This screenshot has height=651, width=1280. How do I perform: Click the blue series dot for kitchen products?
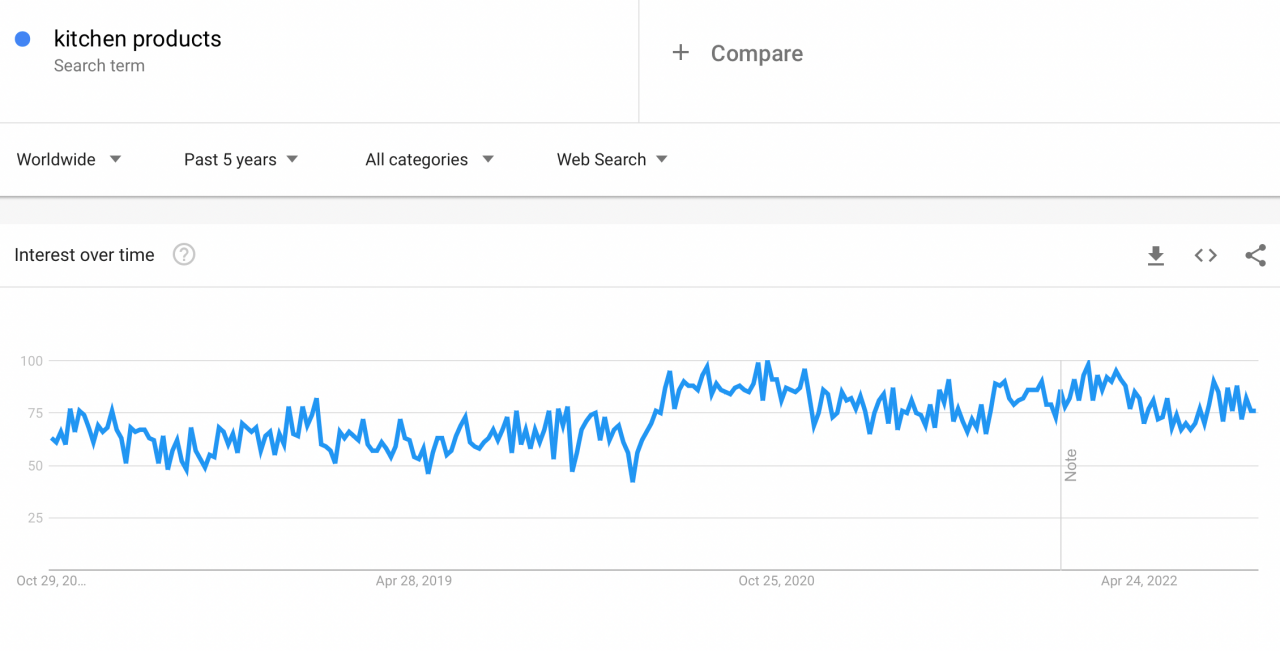click(22, 38)
